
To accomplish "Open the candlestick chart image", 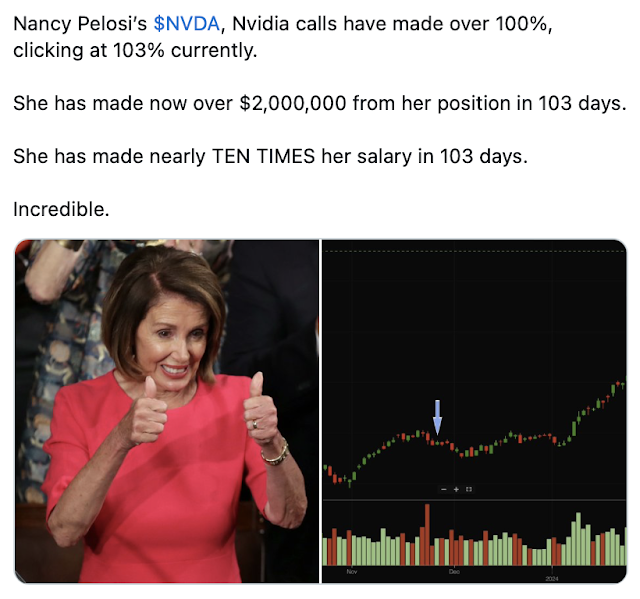I will [x=474, y=411].
